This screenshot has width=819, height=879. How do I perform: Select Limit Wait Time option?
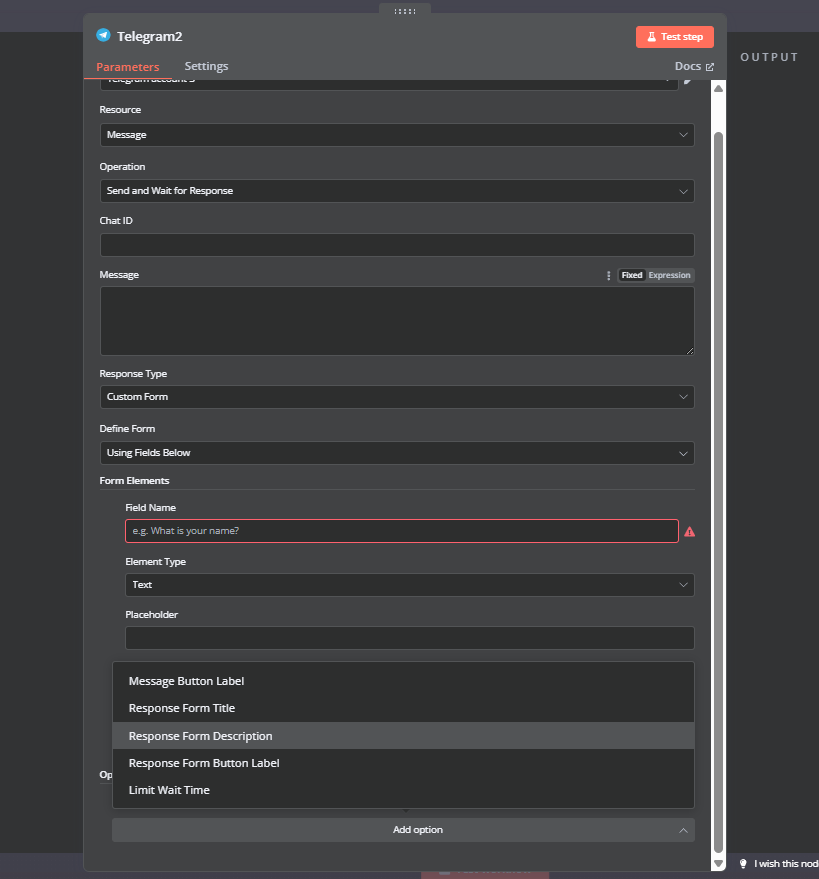point(403,790)
